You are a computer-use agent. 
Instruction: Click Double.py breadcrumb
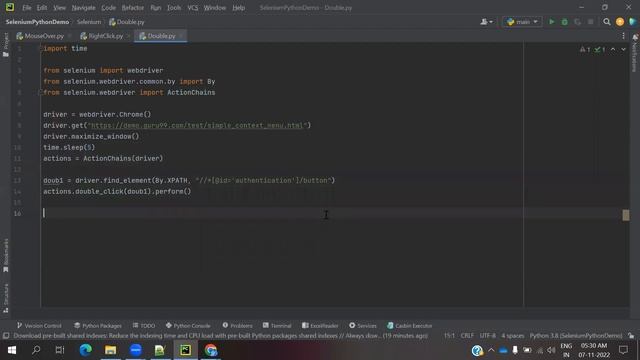(x=127, y=22)
